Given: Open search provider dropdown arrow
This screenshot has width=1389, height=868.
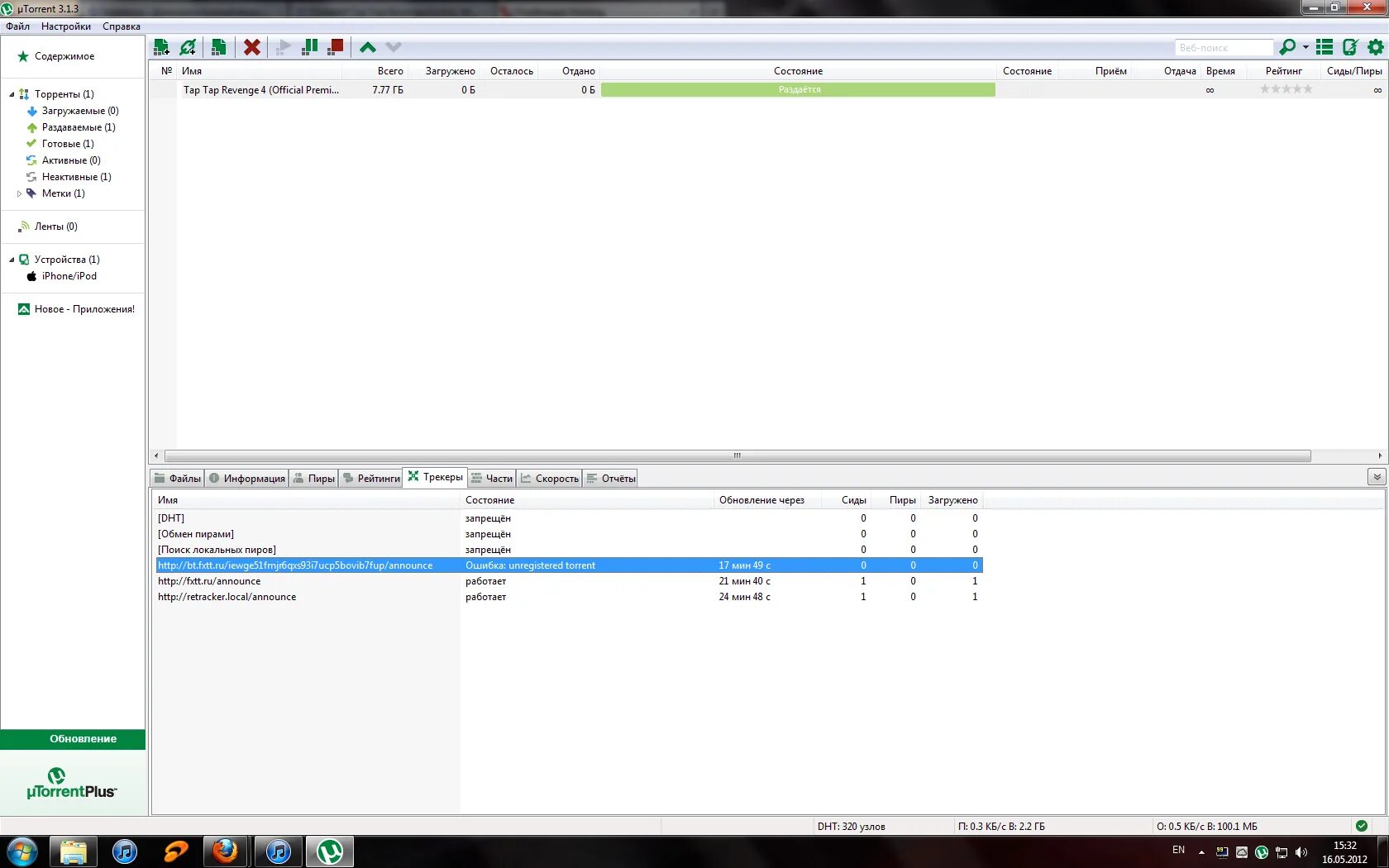Looking at the screenshot, I should point(1305,47).
